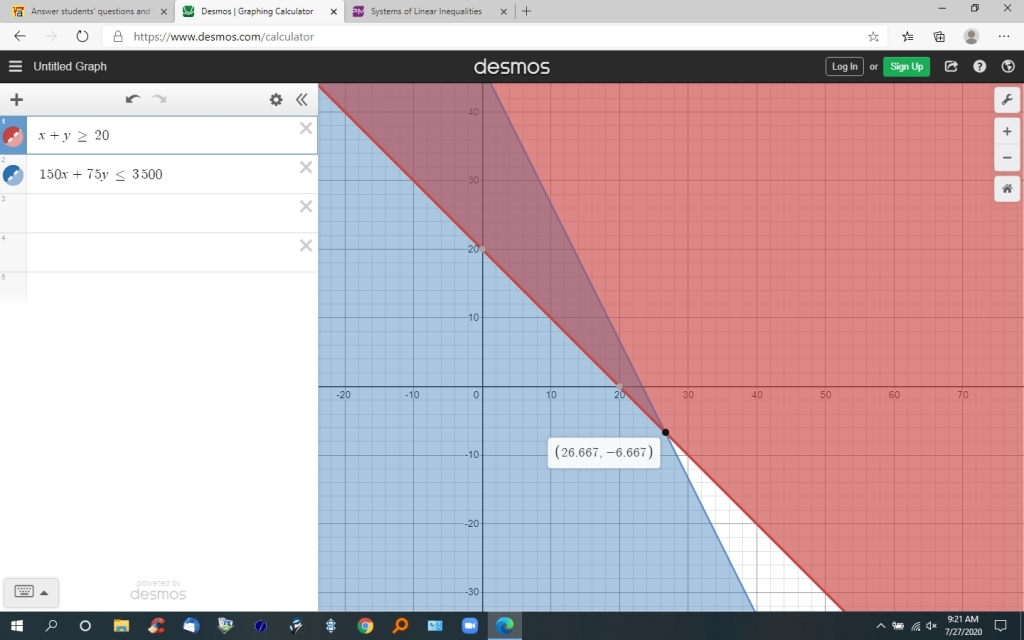Click the Log In button
1024x640 pixels.
[844, 67]
